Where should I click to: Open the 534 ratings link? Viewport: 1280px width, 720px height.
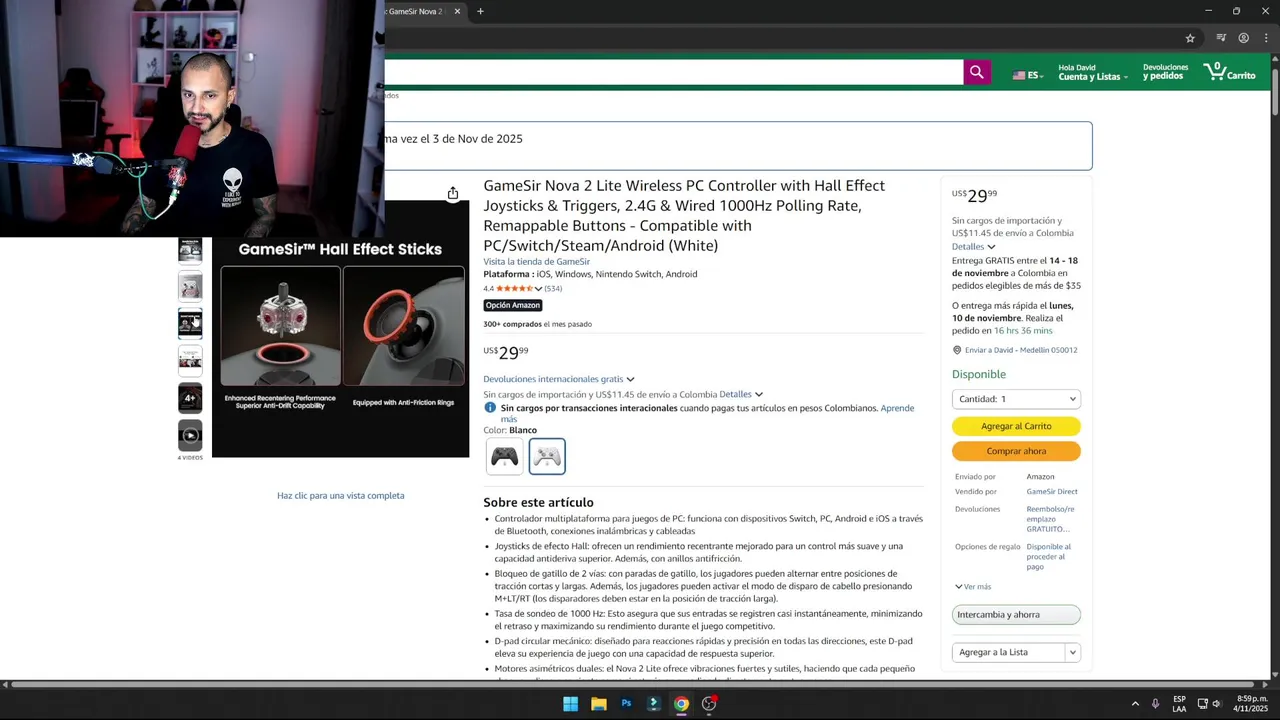[553, 289]
